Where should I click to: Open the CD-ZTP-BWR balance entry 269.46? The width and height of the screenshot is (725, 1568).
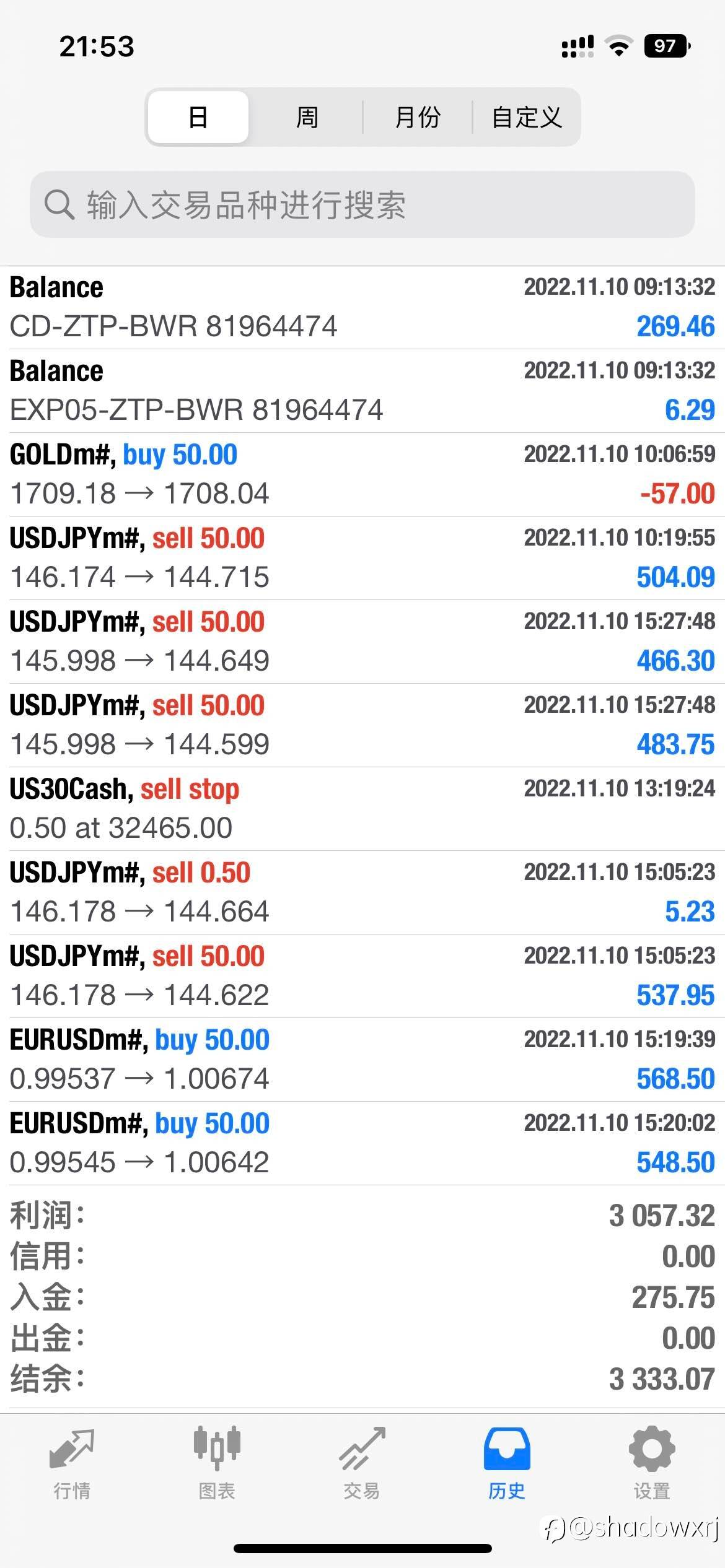tap(362, 307)
